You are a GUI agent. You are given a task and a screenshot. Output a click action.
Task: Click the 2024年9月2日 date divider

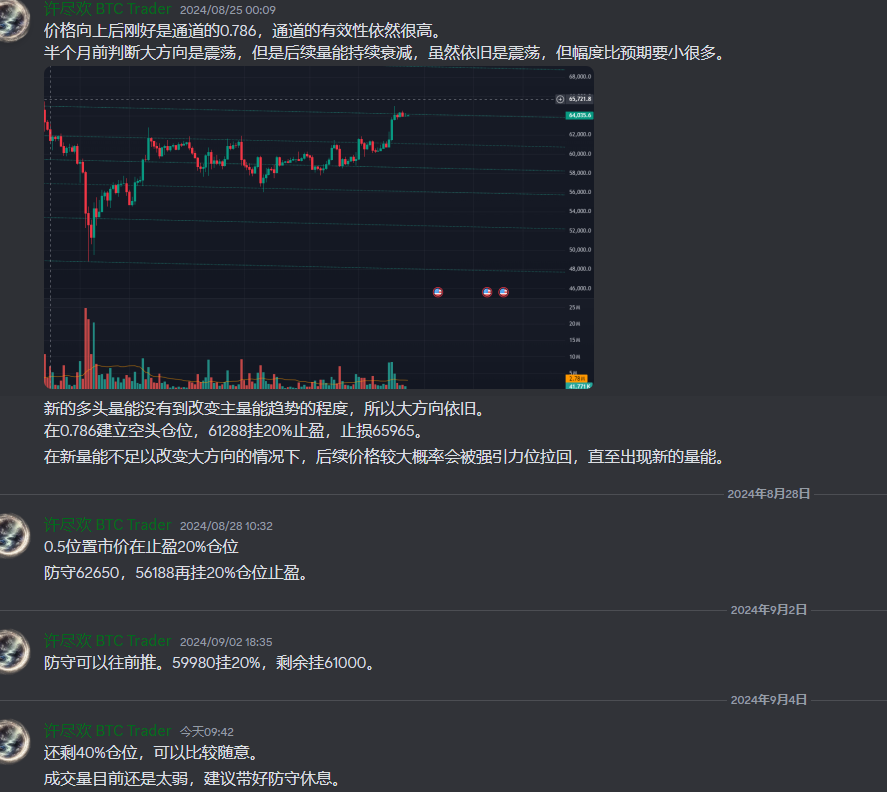767,610
